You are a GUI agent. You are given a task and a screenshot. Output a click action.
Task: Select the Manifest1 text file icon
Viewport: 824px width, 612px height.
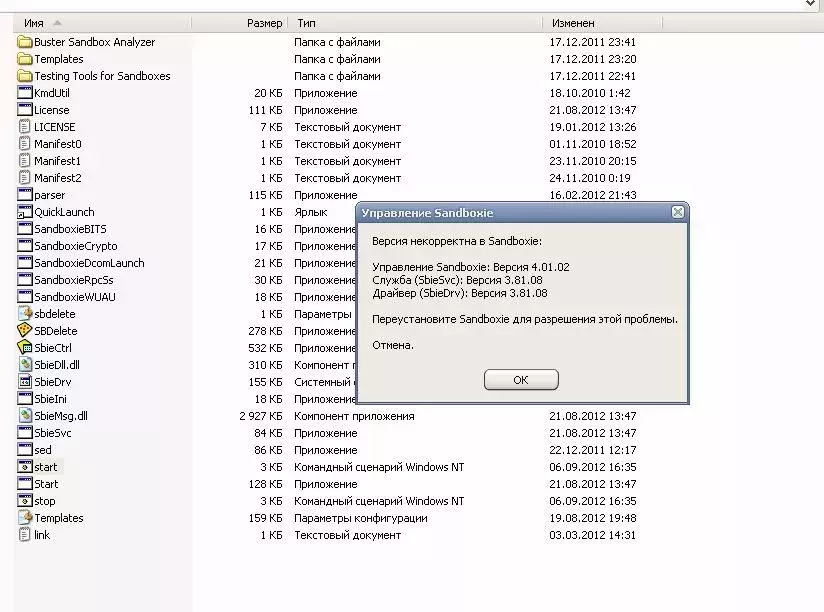point(25,161)
